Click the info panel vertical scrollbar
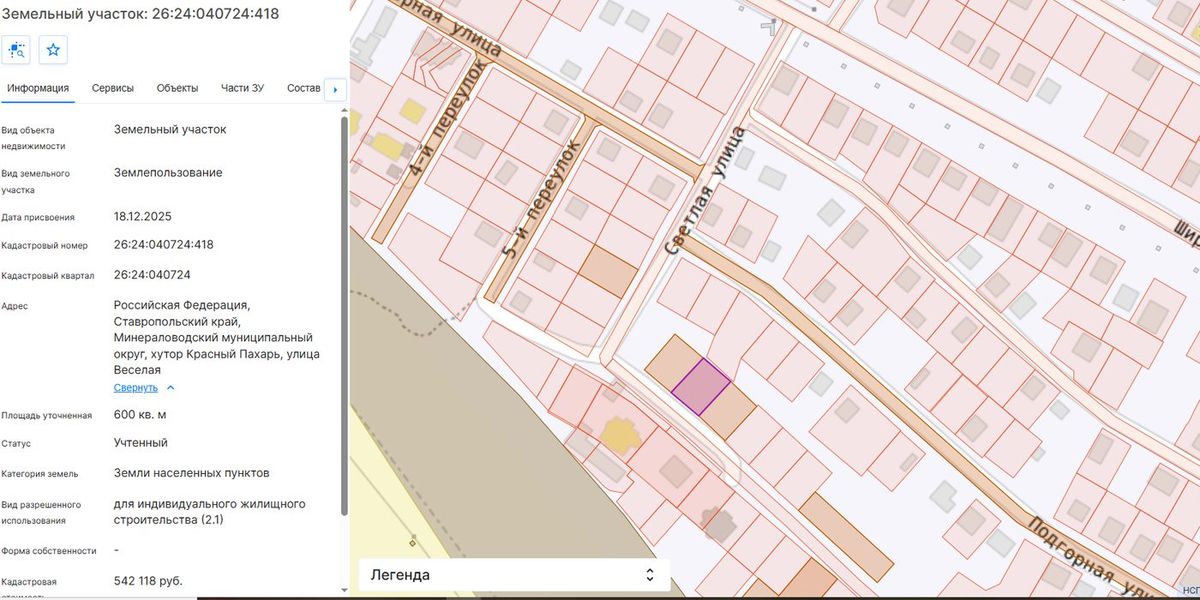Image resolution: width=1200 pixels, height=600 pixels. 345,315
